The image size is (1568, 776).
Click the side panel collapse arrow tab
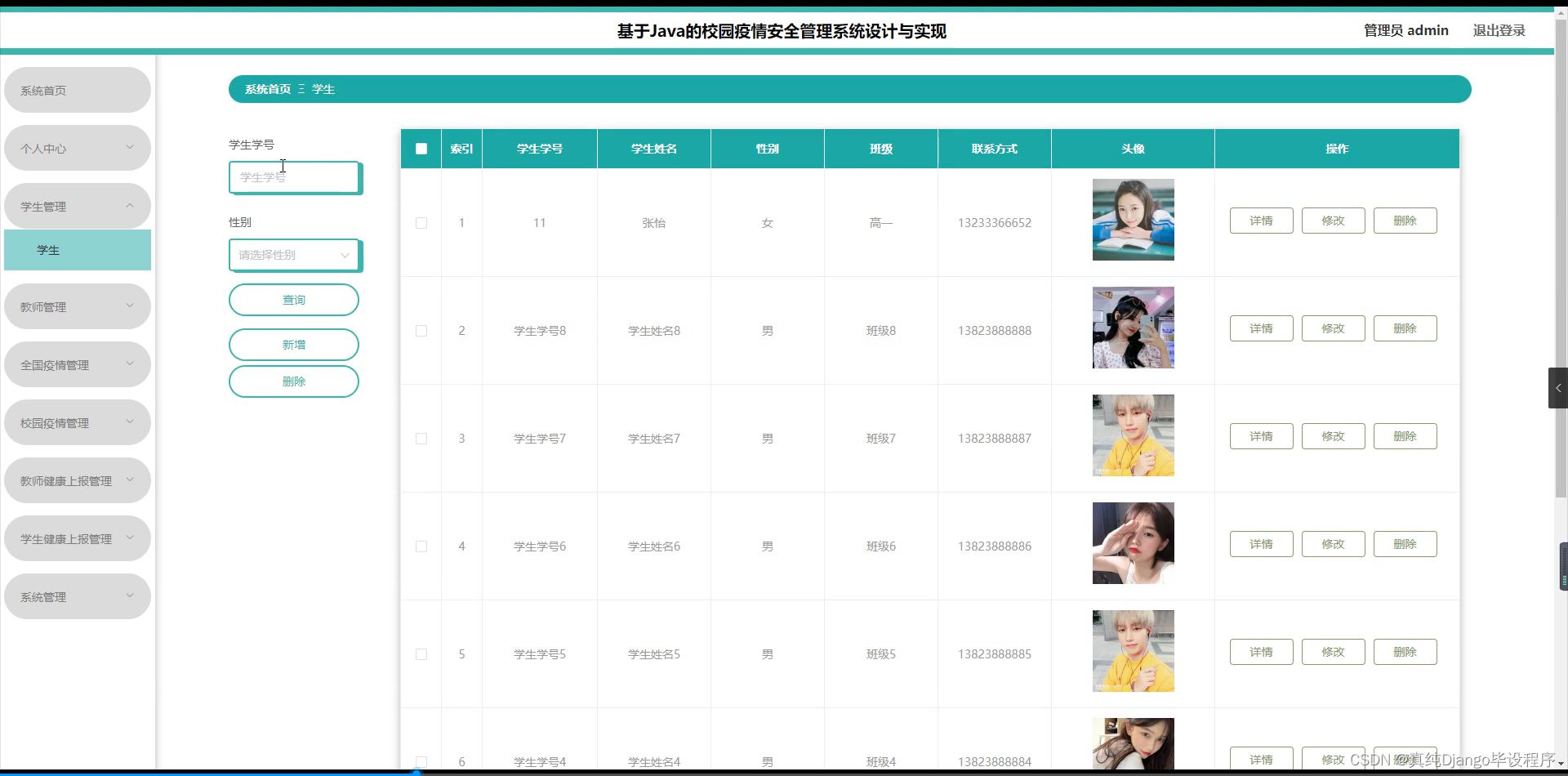[x=1558, y=388]
